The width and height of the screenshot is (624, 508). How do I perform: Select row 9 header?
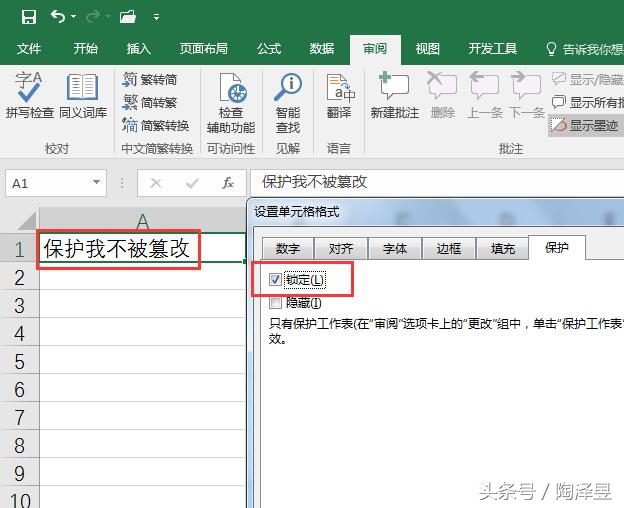click(19, 473)
